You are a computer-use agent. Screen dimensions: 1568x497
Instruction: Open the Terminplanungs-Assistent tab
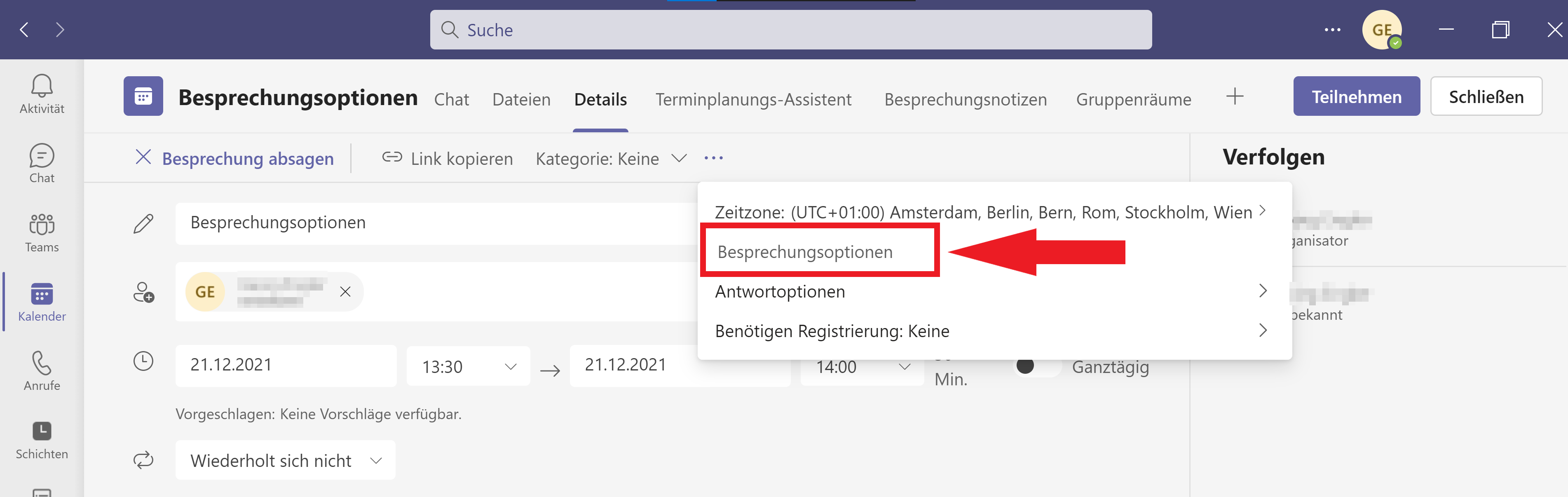(754, 99)
